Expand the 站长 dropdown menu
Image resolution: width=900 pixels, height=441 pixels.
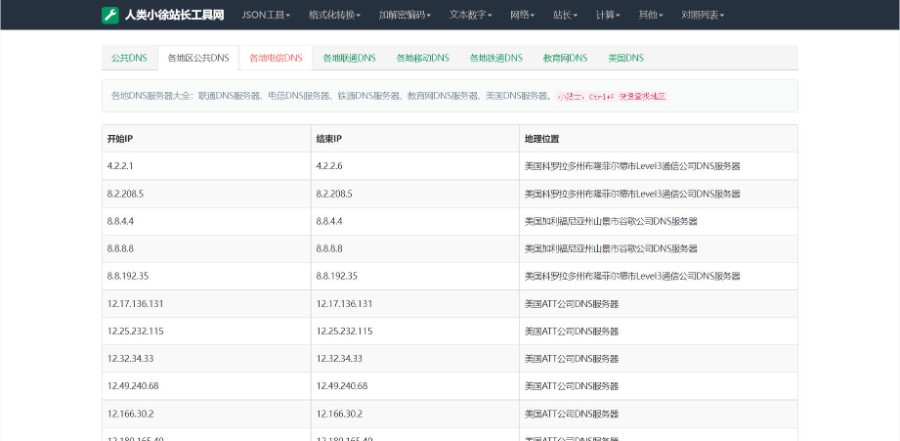click(565, 15)
